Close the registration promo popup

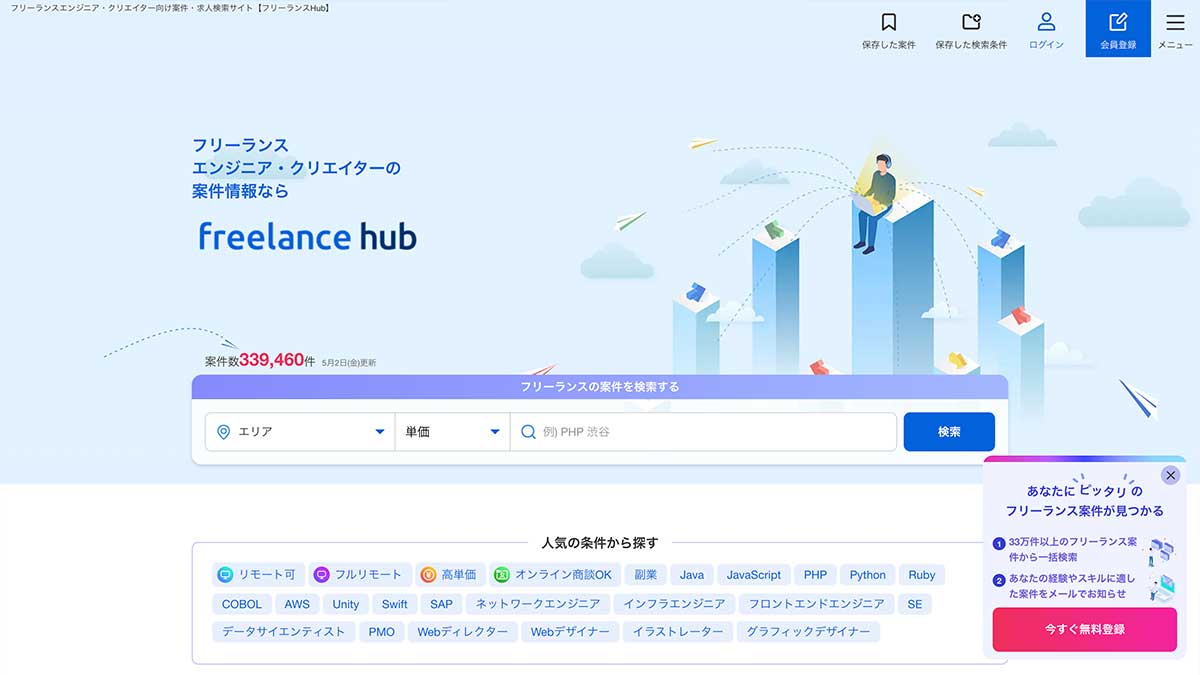(1171, 475)
